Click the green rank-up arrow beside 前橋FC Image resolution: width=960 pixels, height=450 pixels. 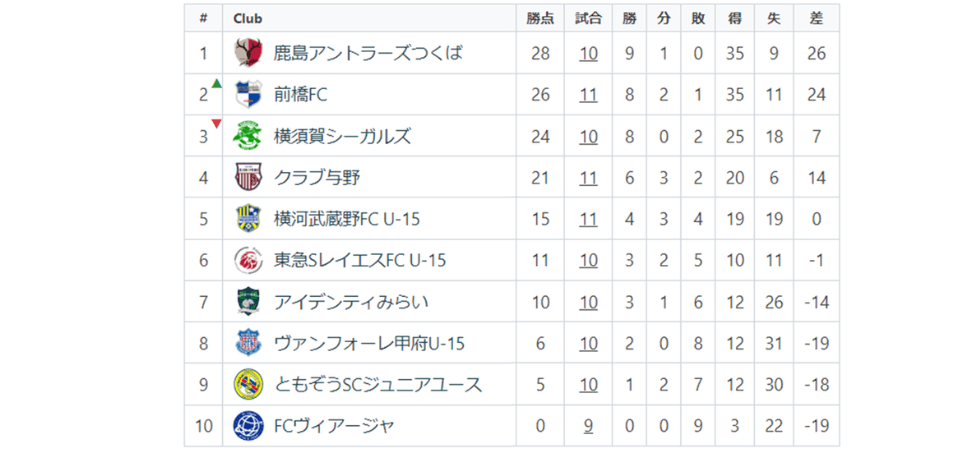tap(217, 84)
